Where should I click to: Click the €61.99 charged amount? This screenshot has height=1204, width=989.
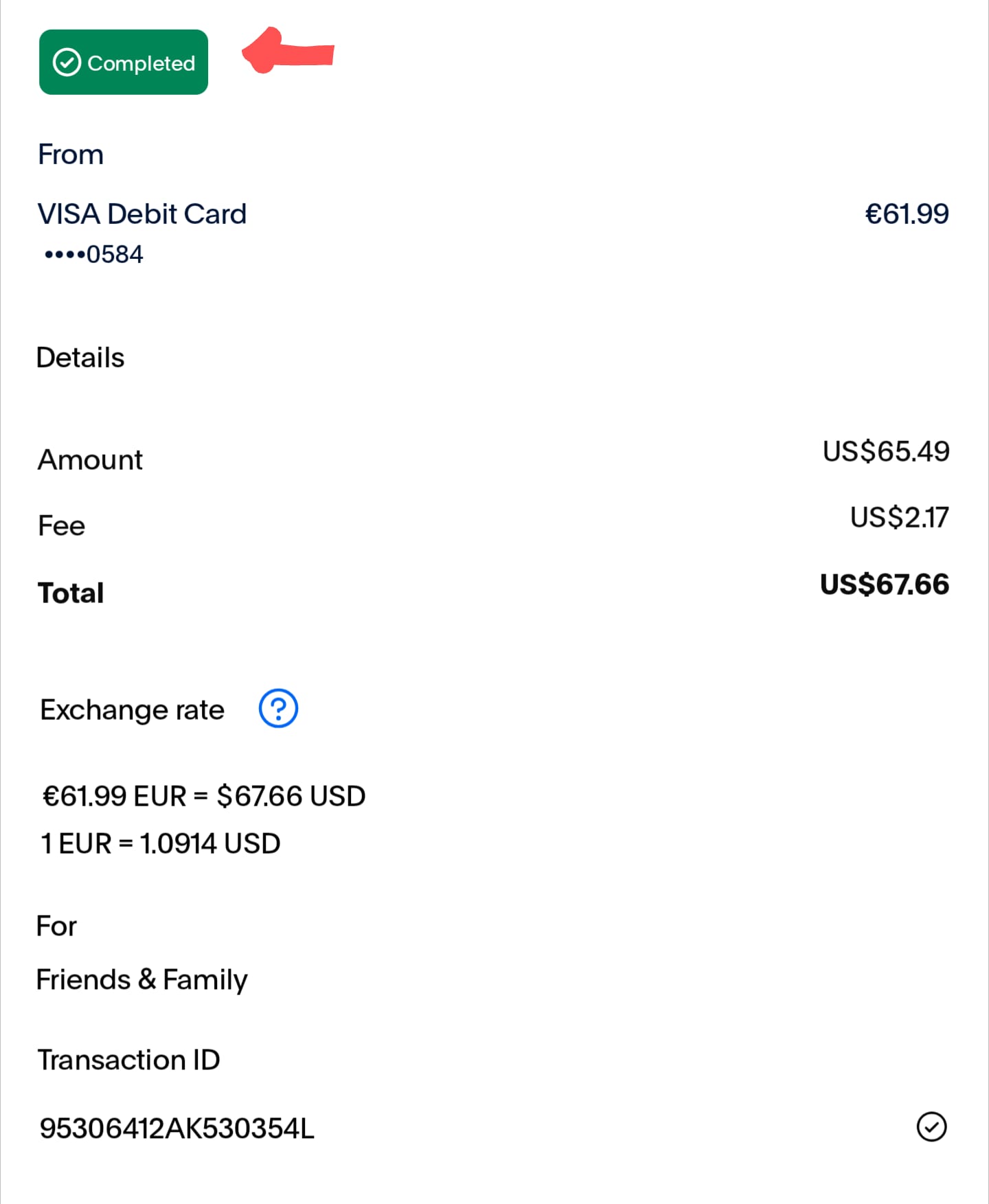pos(907,214)
